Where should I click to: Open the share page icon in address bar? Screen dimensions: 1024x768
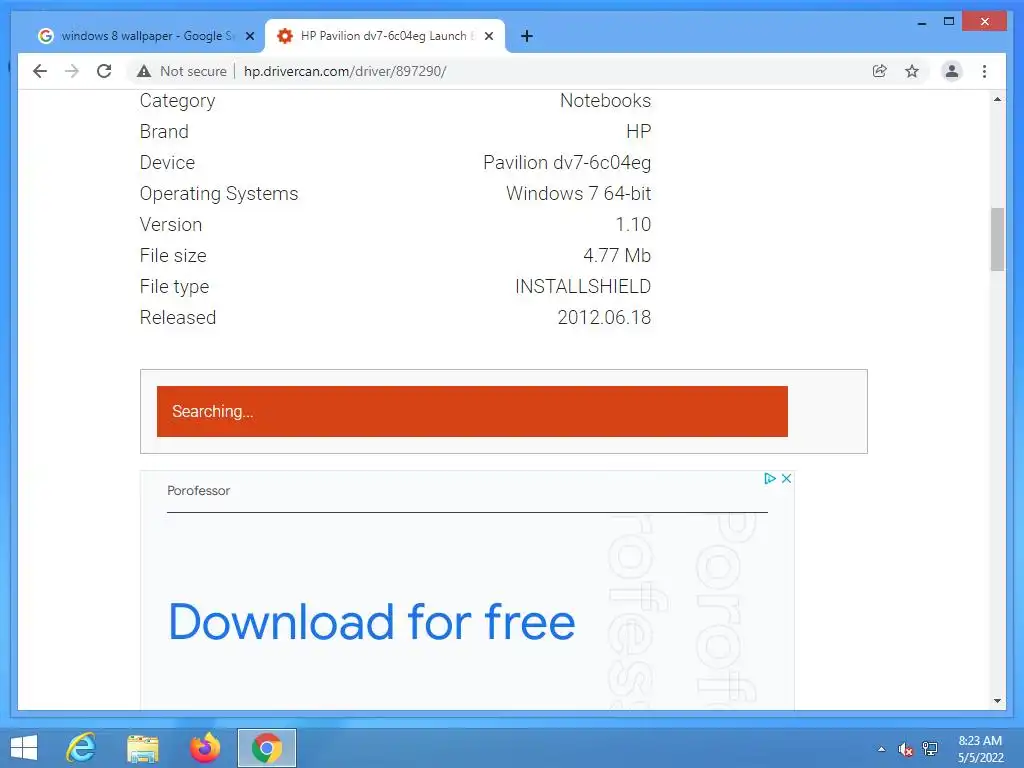[880, 71]
